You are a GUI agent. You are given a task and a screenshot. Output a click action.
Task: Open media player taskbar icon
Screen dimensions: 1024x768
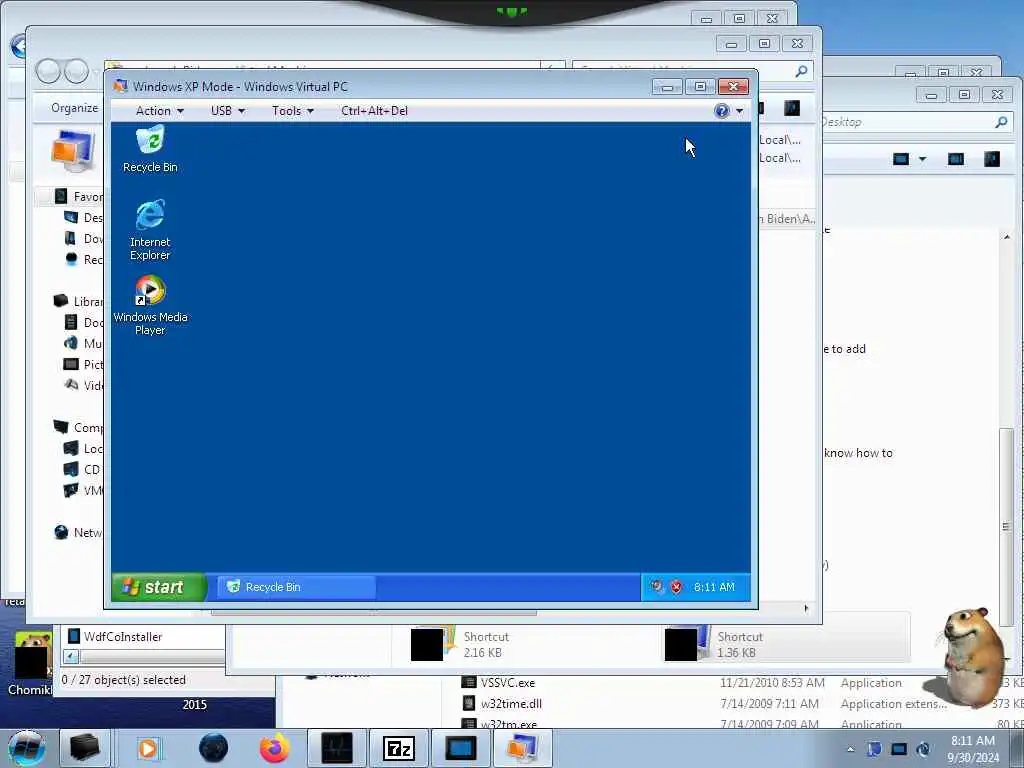pyautogui.click(x=148, y=748)
